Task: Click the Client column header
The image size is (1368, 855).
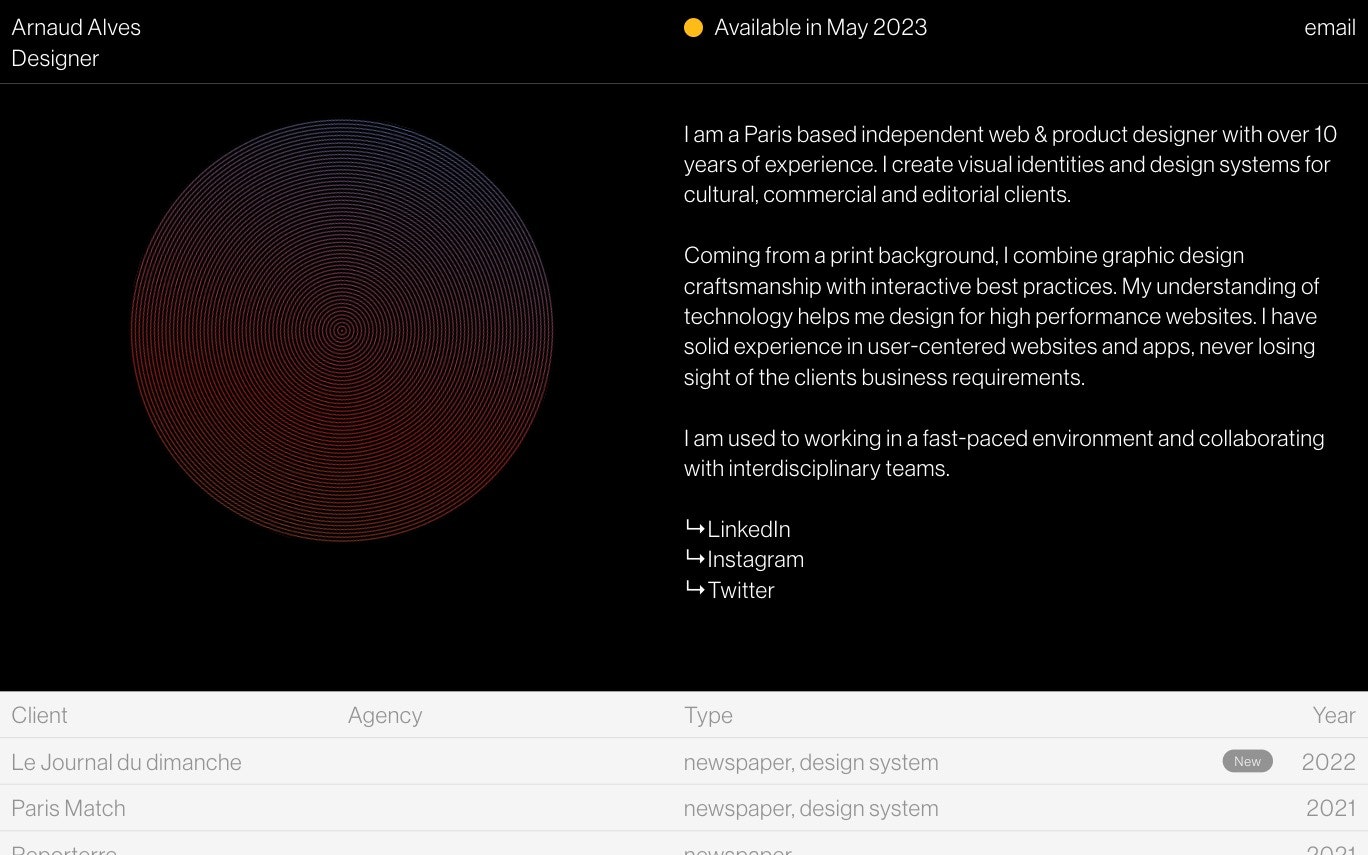Action: point(39,715)
